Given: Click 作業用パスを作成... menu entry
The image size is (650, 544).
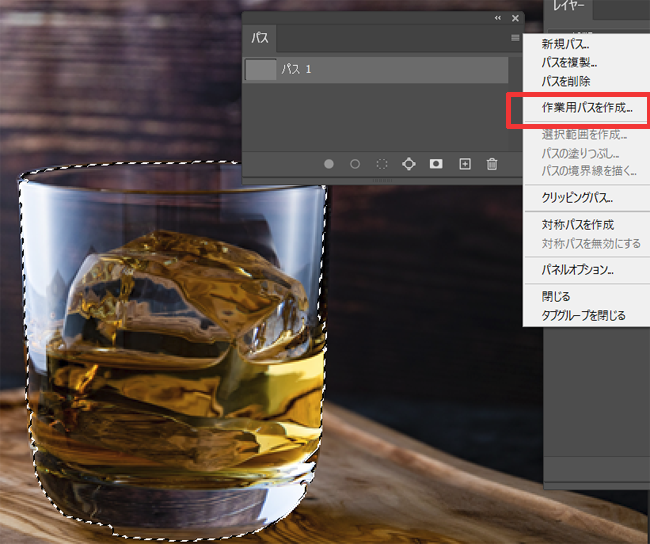Looking at the screenshot, I should [586, 106].
